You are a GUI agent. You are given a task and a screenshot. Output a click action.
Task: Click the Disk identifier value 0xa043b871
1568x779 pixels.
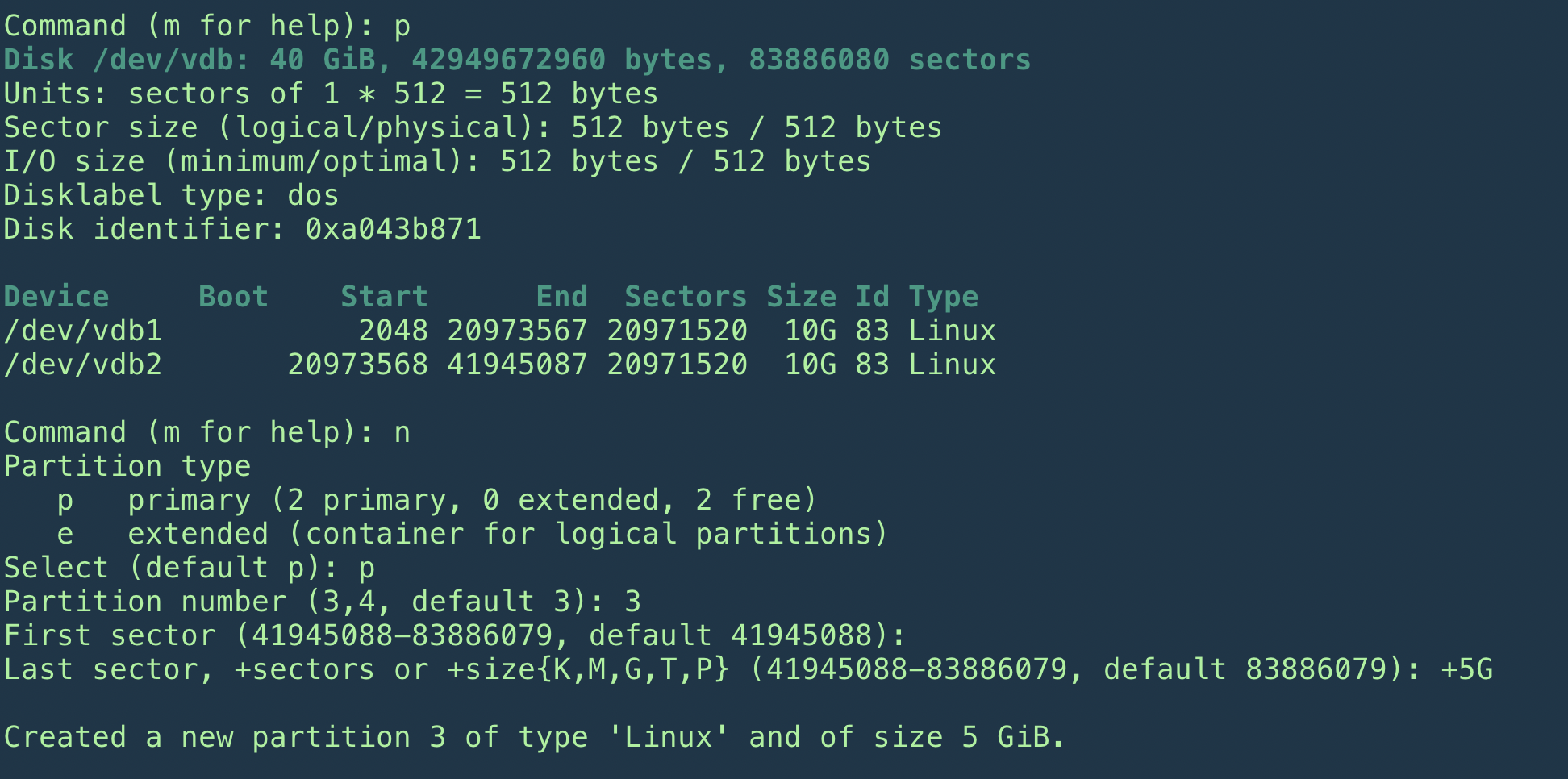coord(393,229)
